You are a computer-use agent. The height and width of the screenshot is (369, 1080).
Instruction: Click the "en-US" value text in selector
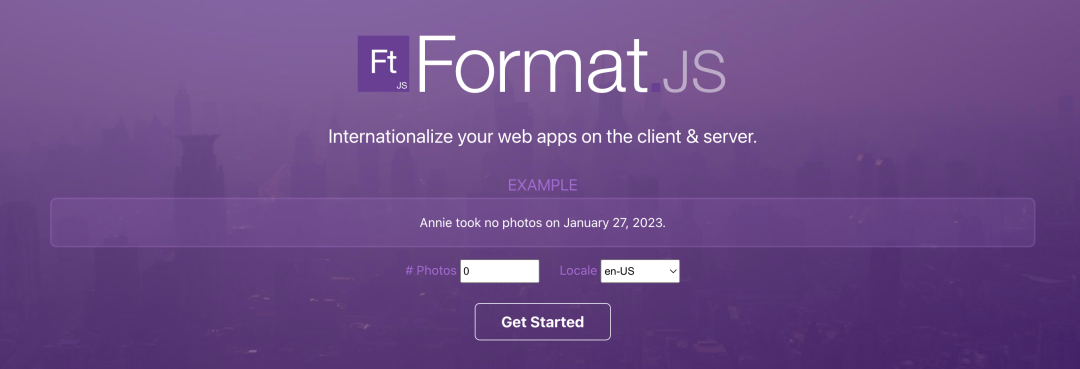click(x=619, y=271)
